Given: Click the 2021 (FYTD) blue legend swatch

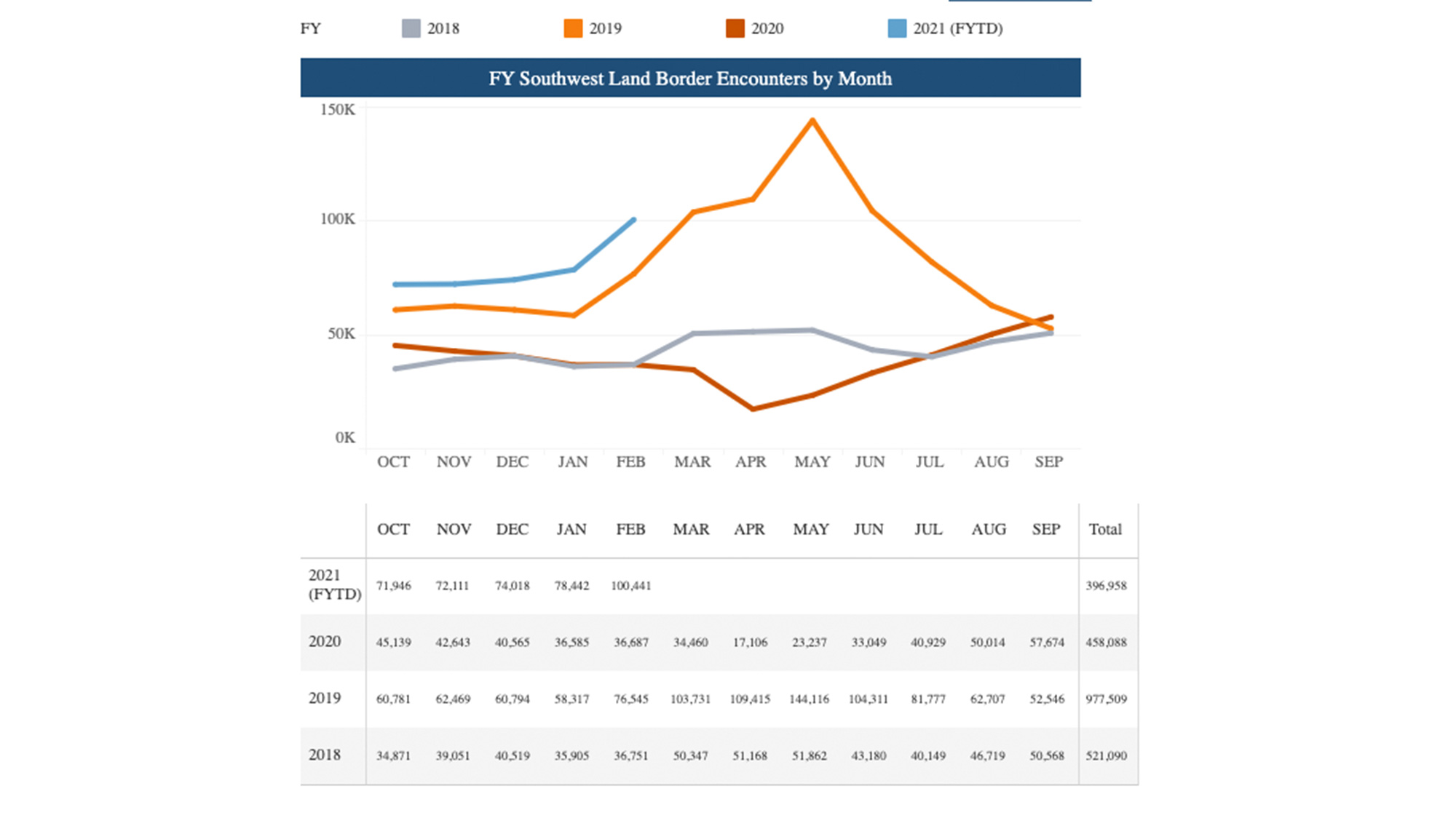Looking at the screenshot, I should 897,28.
